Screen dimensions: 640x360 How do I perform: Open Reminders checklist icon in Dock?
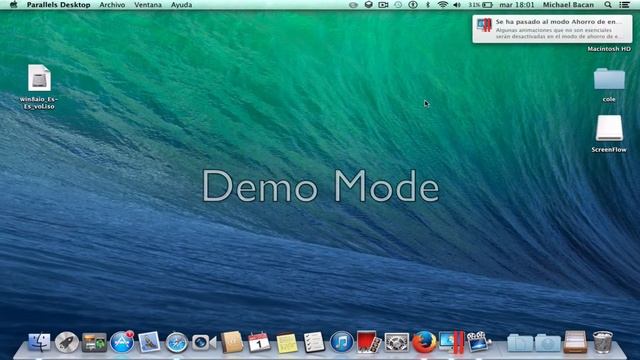tap(314, 342)
